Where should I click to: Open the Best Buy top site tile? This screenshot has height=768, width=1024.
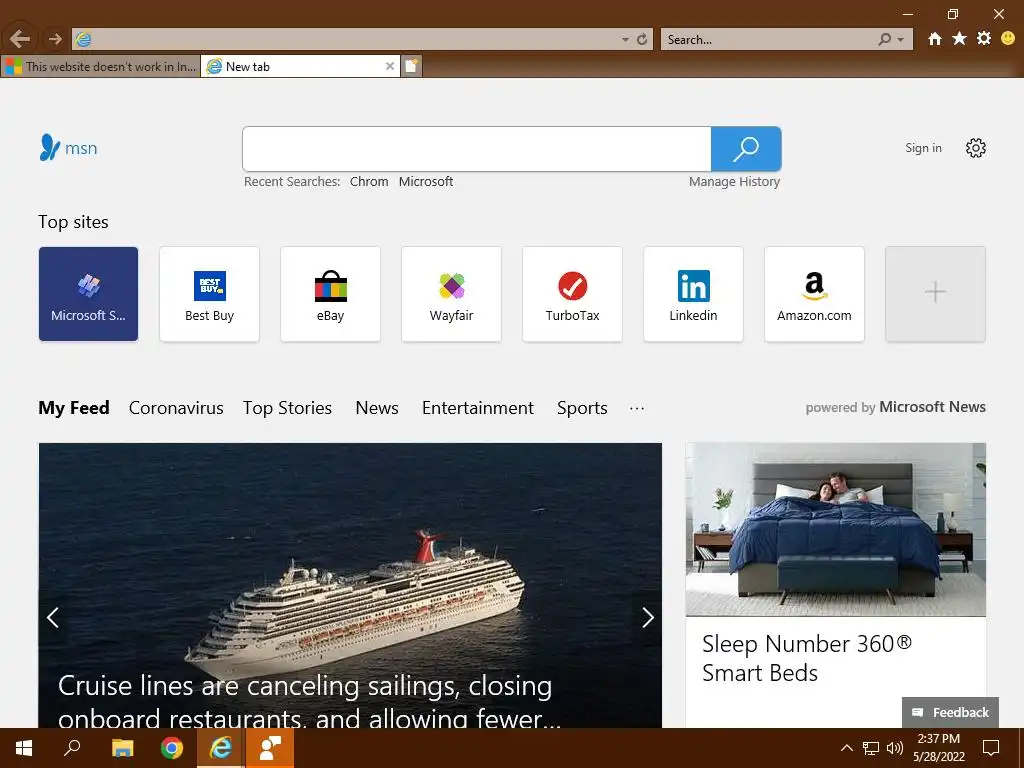point(209,294)
